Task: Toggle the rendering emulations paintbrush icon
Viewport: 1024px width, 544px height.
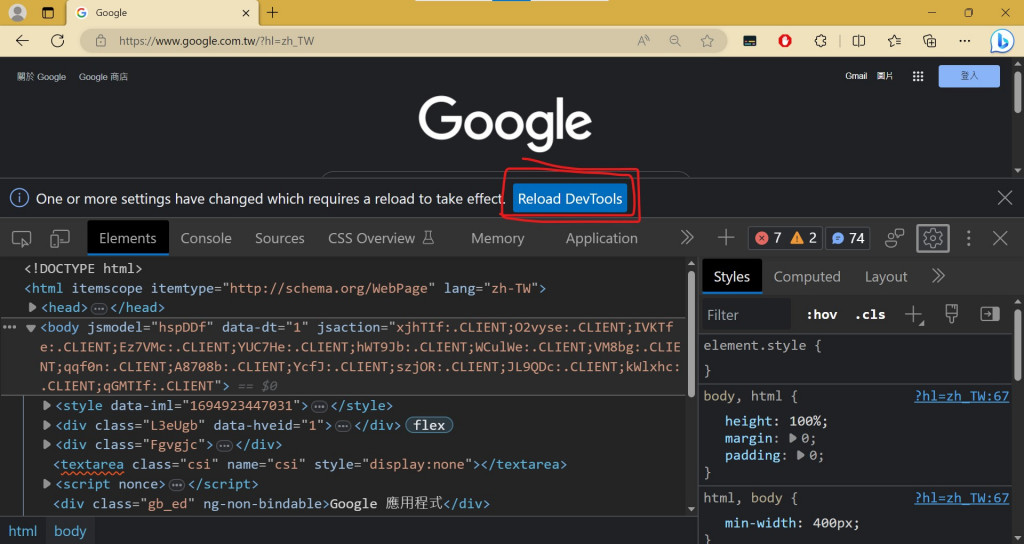Action: tap(952, 314)
